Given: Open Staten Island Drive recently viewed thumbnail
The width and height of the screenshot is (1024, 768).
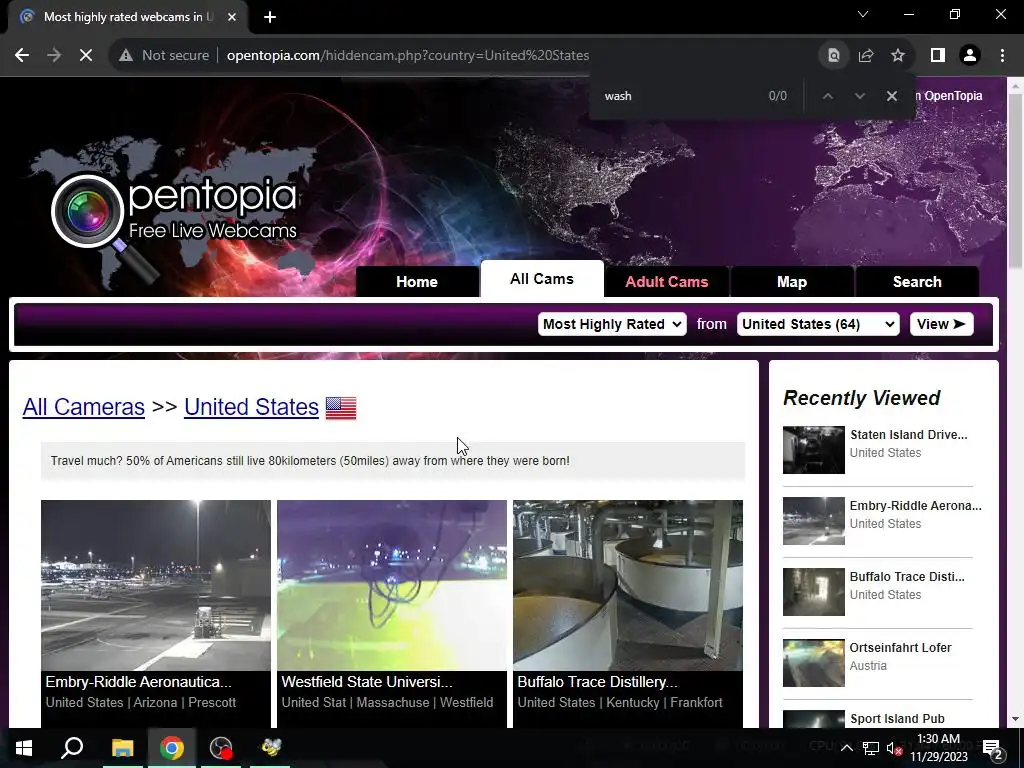Looking at the screenshot, I should tap(814, 450).
